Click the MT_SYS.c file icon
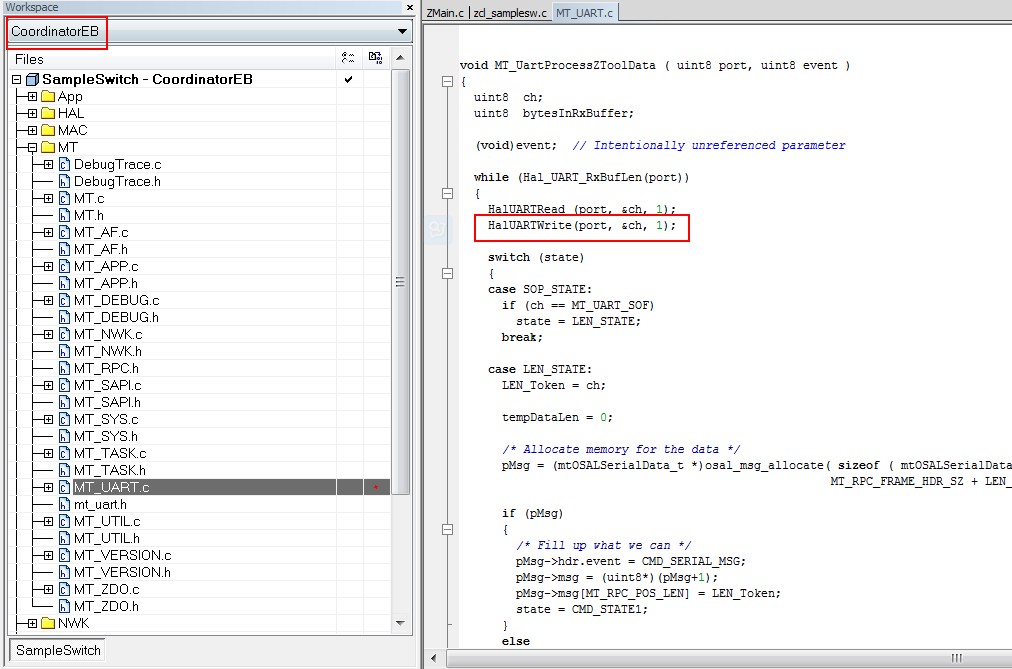The image size is (1012, 669). tap(64, 419)
